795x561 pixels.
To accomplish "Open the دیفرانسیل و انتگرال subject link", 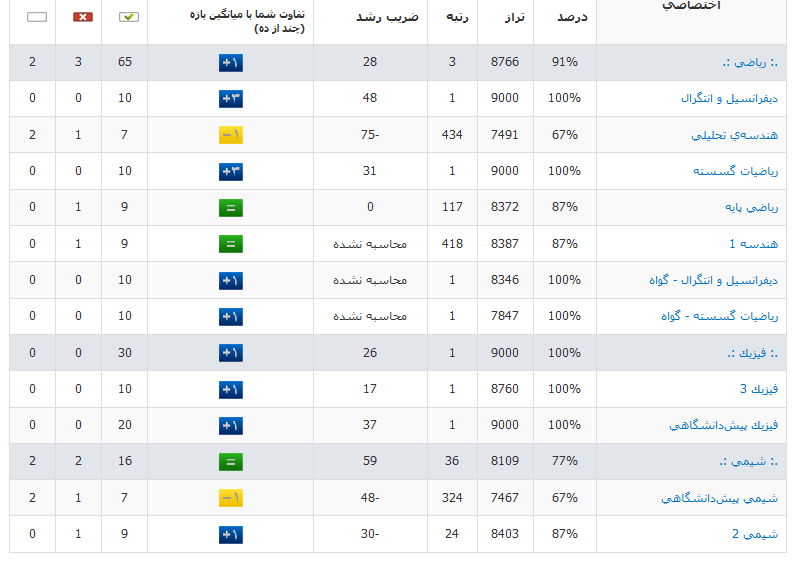I will pos(729,98).
